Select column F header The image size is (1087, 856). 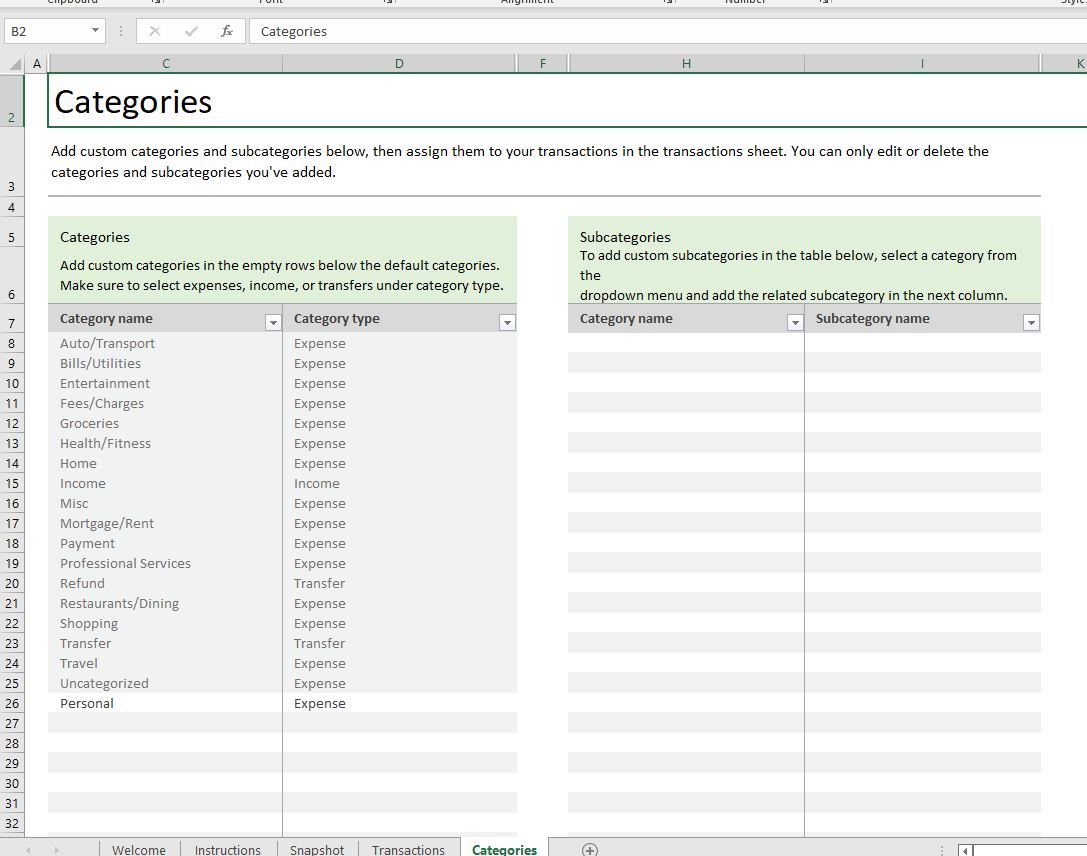click(x=543, y=64)
